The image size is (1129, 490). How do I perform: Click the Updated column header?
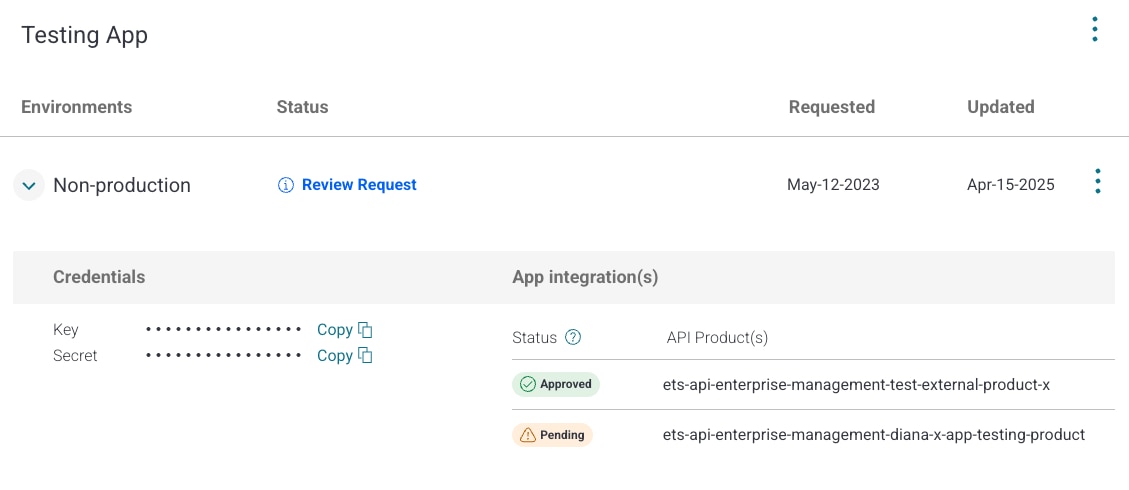pos(1000,107)
